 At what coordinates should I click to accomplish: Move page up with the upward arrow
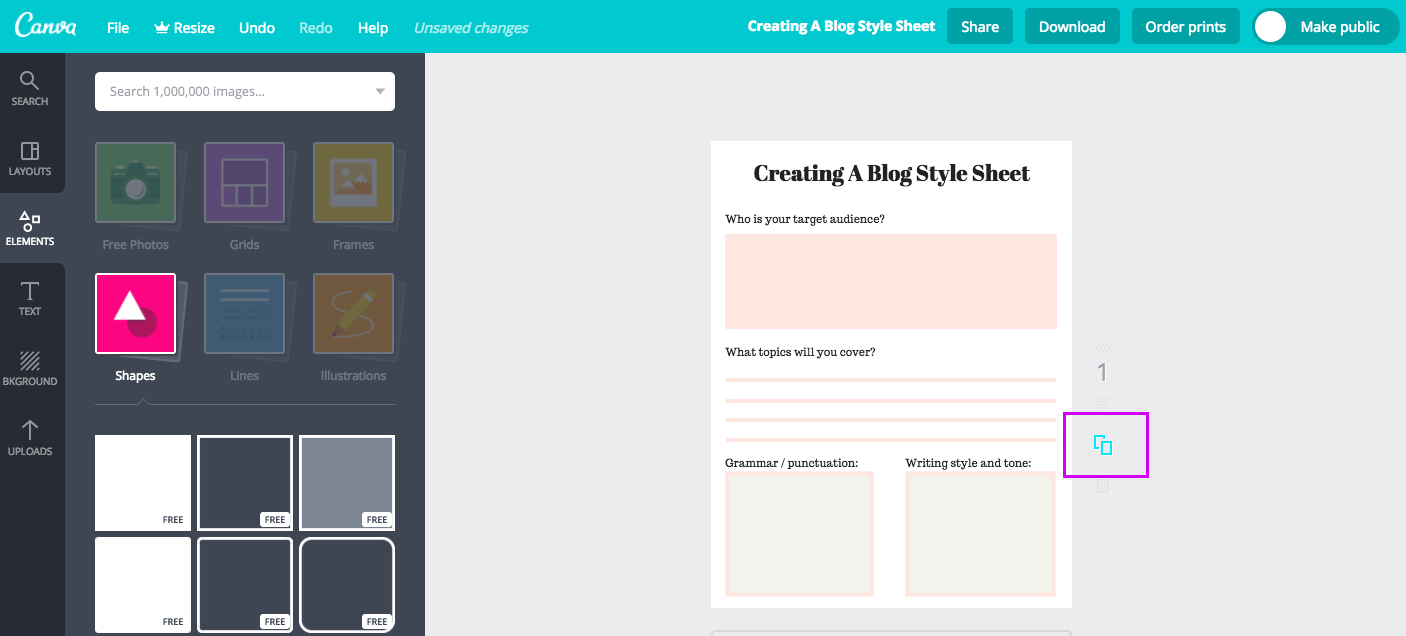point(1103,343)
